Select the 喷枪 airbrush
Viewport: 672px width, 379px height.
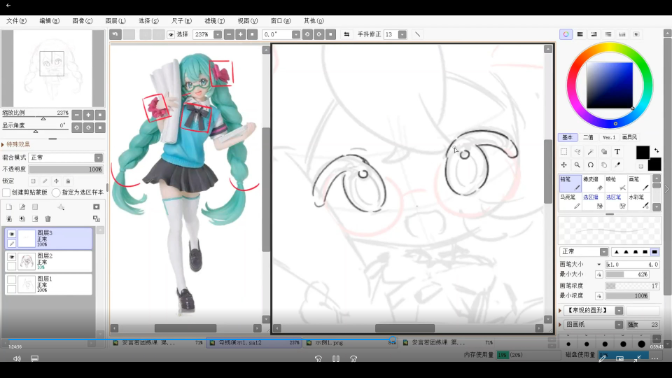coord(616,183)
